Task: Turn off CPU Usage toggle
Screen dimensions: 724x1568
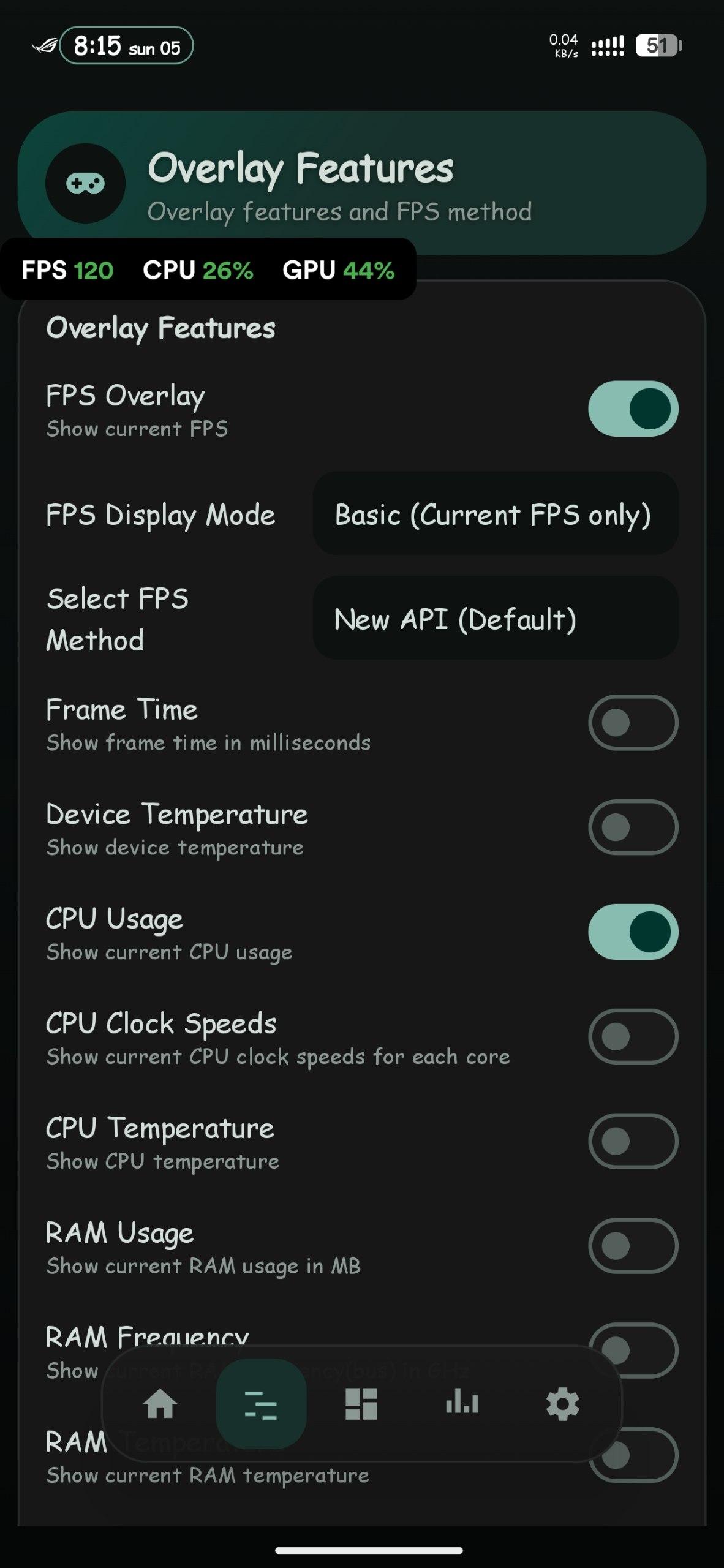Action: coord(633,932)
